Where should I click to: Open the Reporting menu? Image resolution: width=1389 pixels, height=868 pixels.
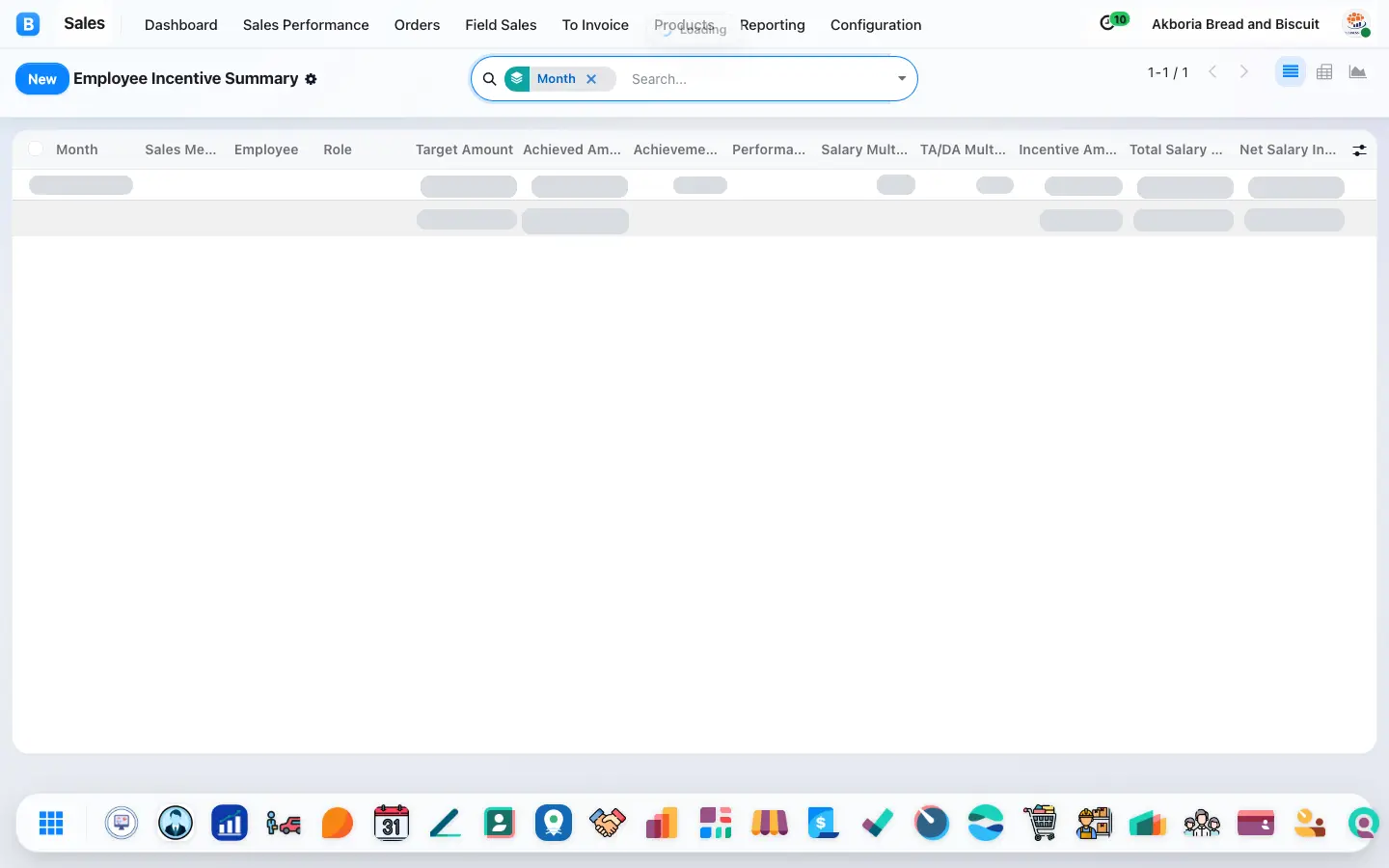click(773, 25)
